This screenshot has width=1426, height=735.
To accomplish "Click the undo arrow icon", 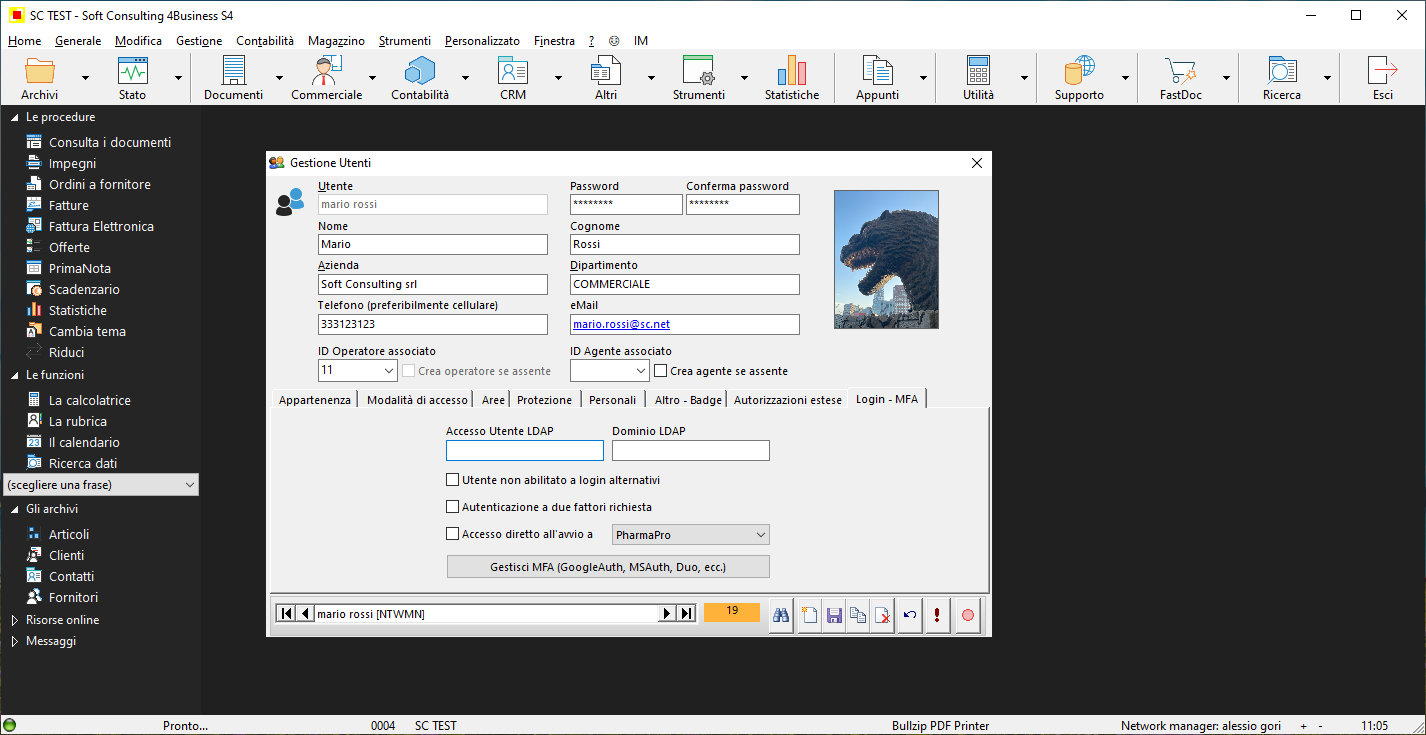I will coord(910,615).
